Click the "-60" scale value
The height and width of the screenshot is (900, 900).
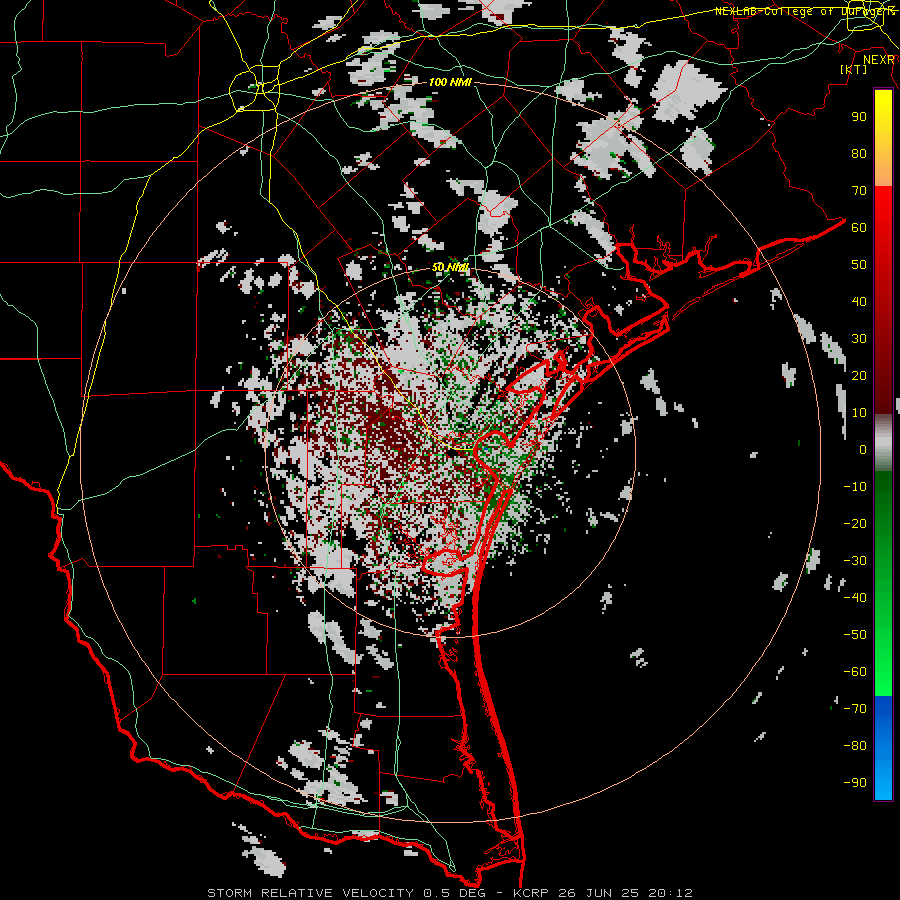point(855,672)
